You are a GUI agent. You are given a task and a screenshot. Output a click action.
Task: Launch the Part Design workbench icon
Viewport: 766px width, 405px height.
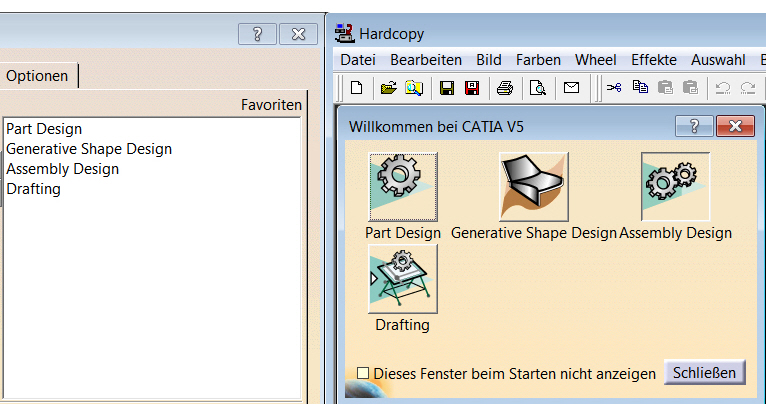403,187
